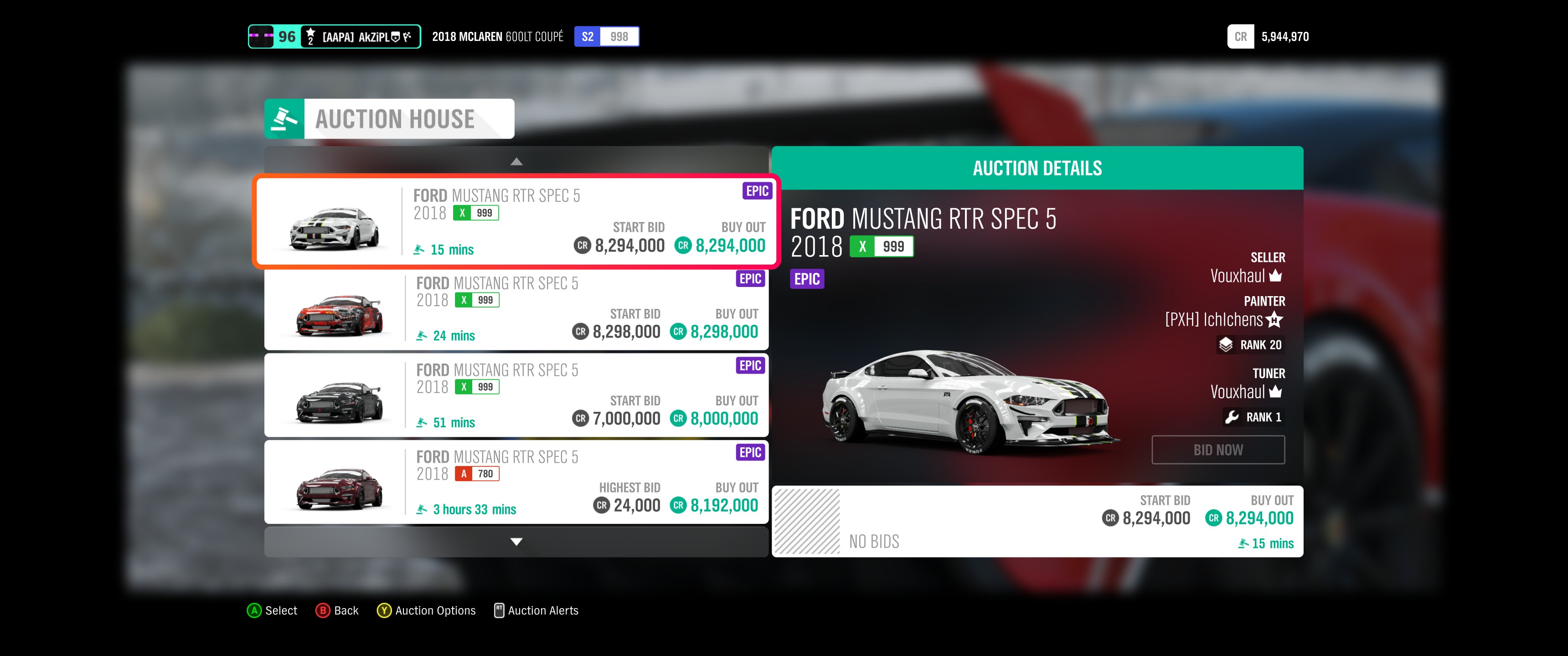Screen dimensions: 1568x656
Task: Click the crown icon beside seller Vouxhaul
Action: (1276, 276)
